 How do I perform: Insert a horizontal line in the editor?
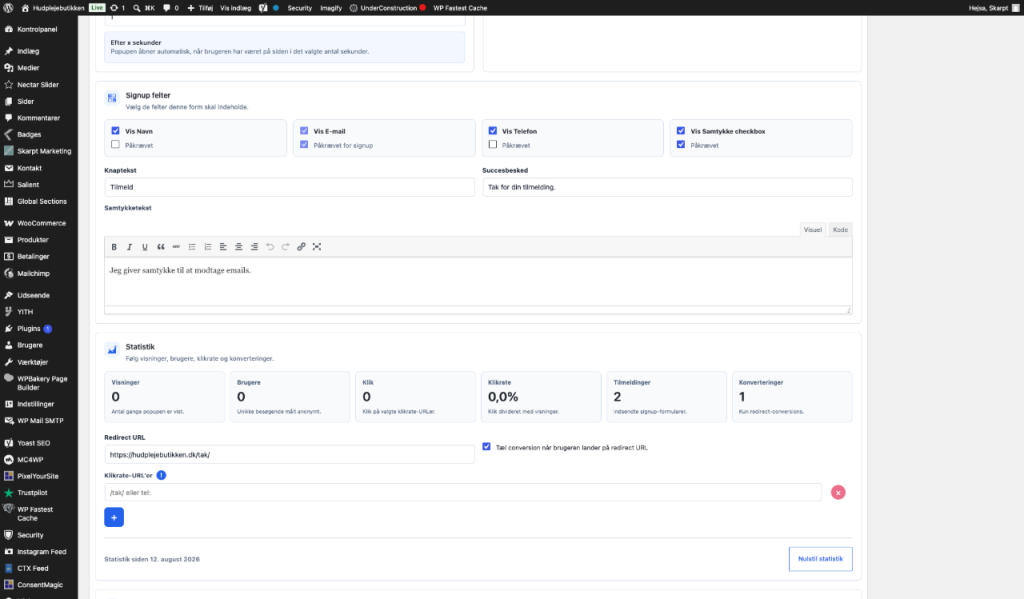(x=176, y=247)
